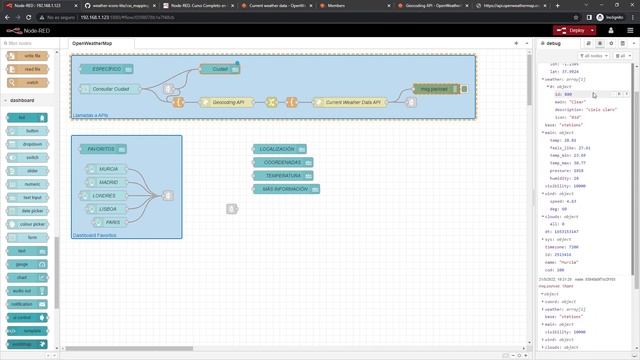Switch to the sidebar context data tab
This screenshot has height=360, width=640.
click(622, 43)
